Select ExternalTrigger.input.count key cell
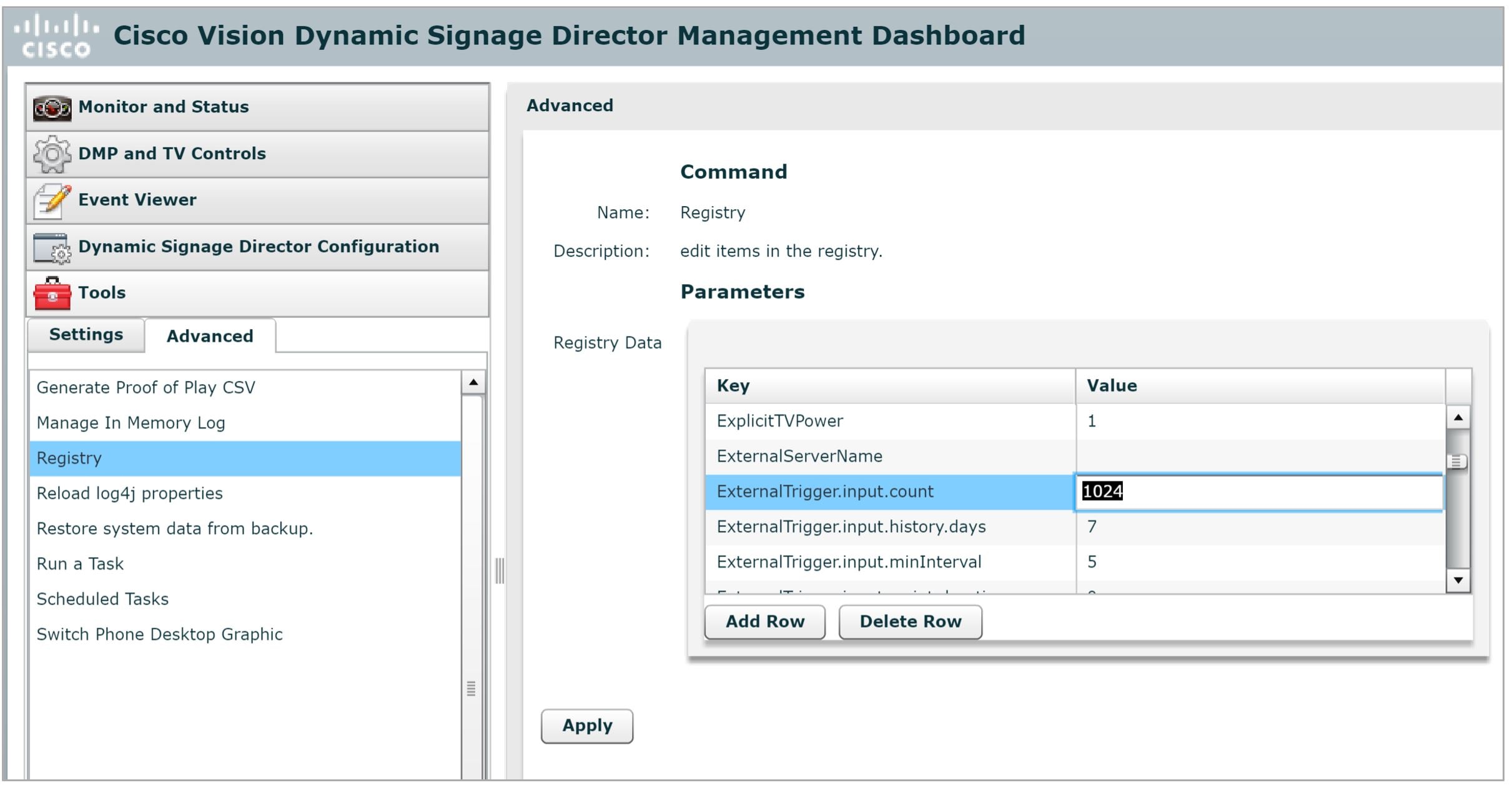This screenshot has width=1512, height=790. point(891,492)
